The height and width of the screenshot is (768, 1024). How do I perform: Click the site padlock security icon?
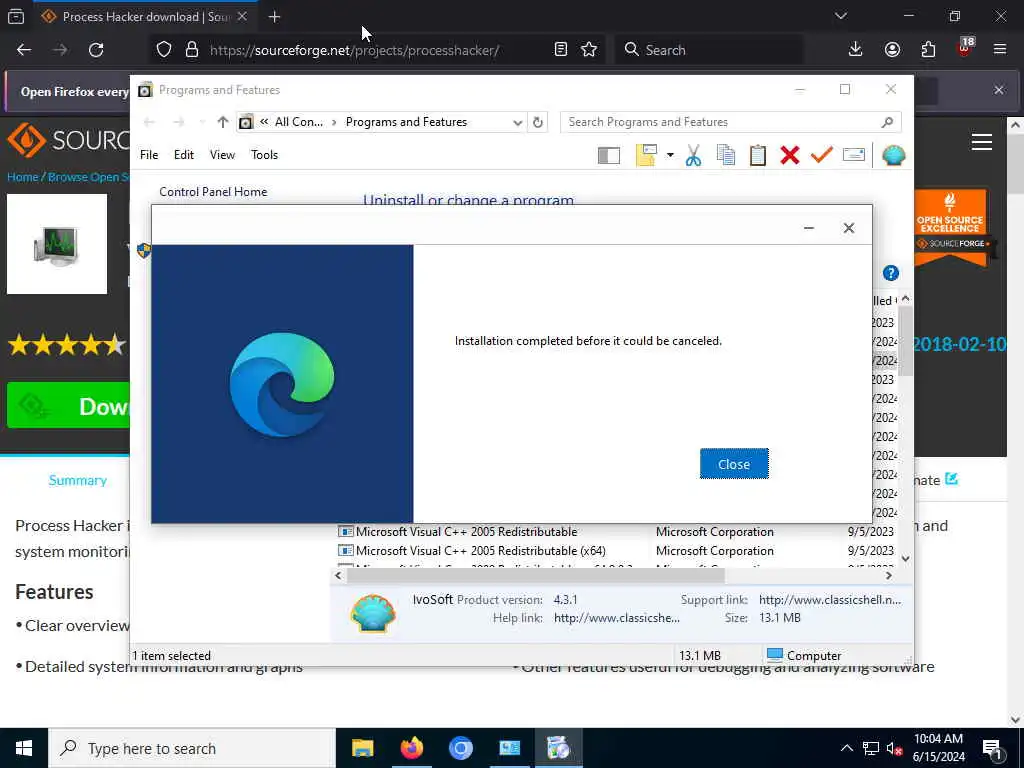click(x=191, y=50)
